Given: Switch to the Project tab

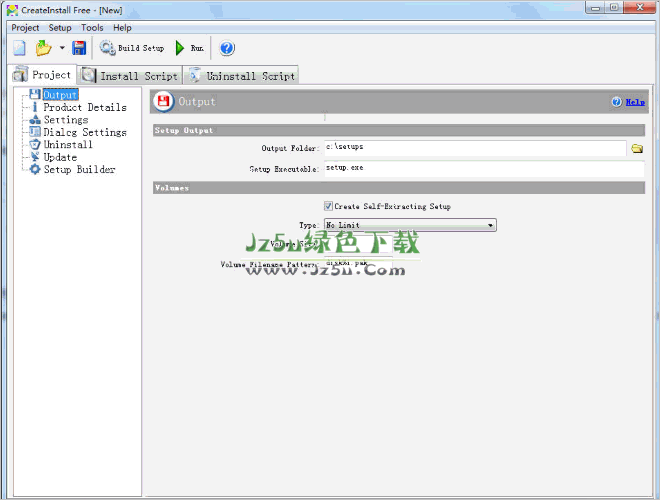Looking at the screenshot, I should pyautogui.click(x=42, y=74).
